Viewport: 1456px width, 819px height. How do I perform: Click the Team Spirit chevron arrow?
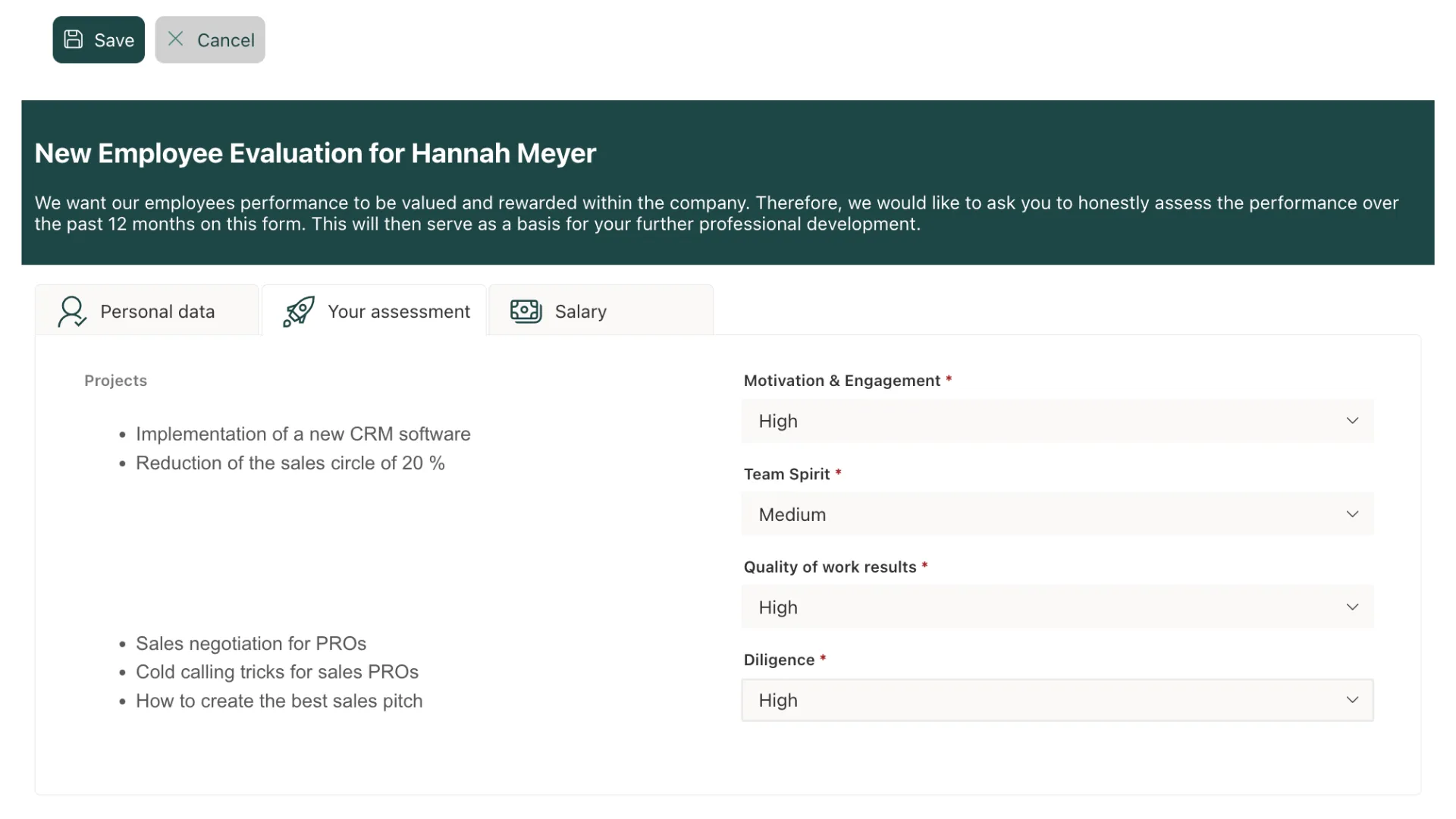[1352, 514]
